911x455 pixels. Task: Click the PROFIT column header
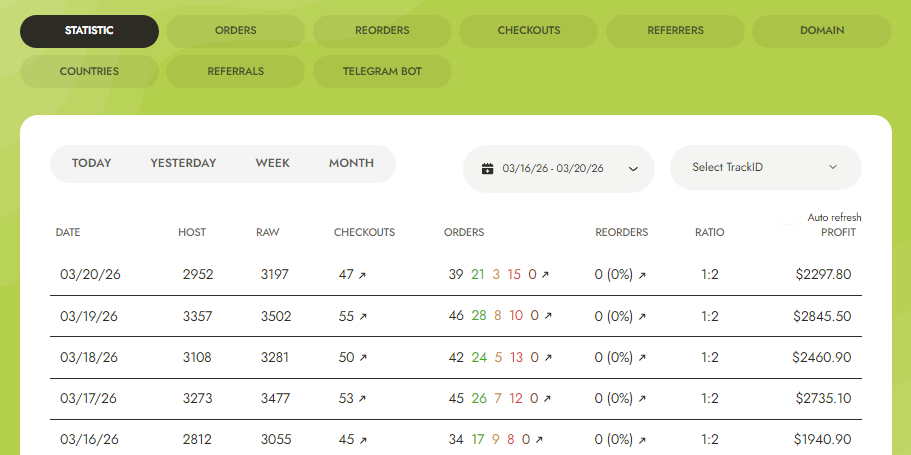pyautogui.click(x=838, y=232)
